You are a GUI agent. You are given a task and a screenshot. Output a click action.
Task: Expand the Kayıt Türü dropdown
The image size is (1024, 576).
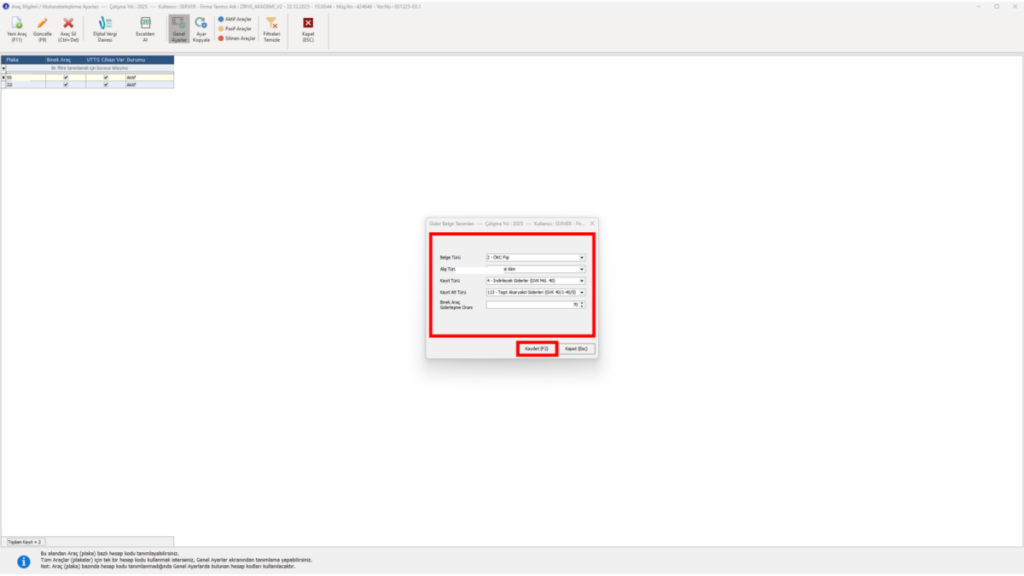[x=536, y=281]
